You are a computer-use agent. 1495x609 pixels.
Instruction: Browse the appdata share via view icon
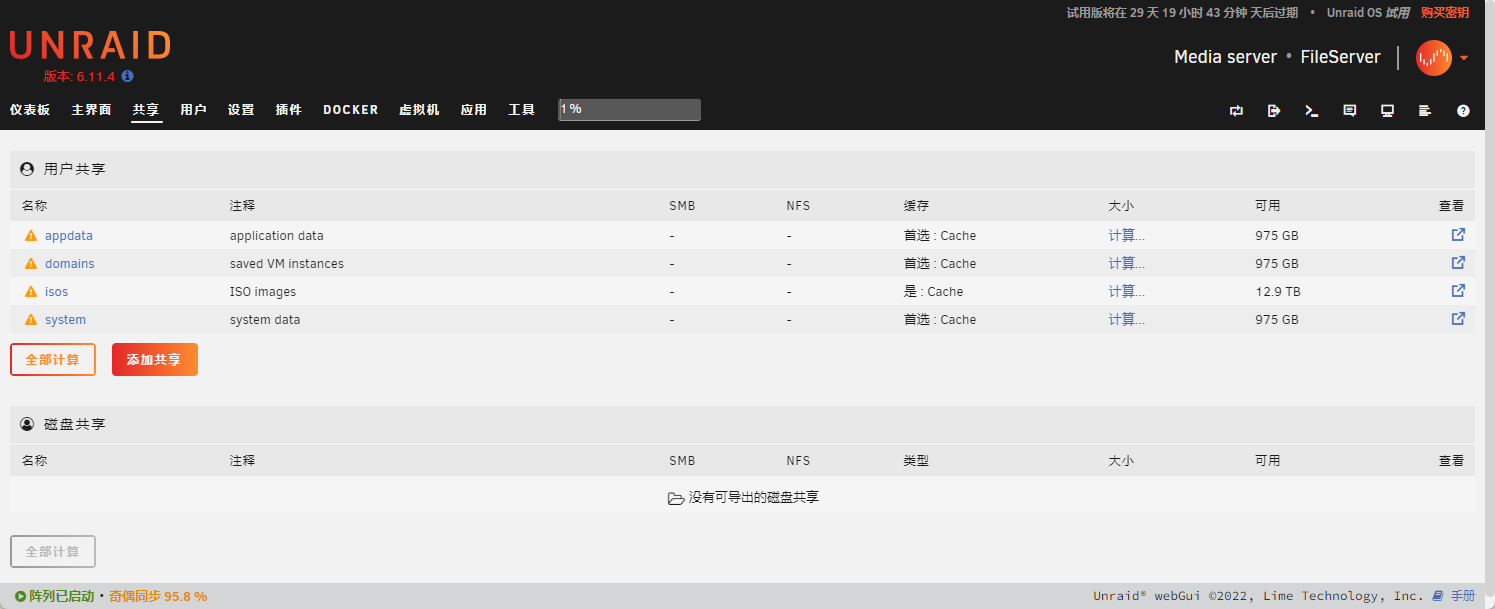point(1458,235)
